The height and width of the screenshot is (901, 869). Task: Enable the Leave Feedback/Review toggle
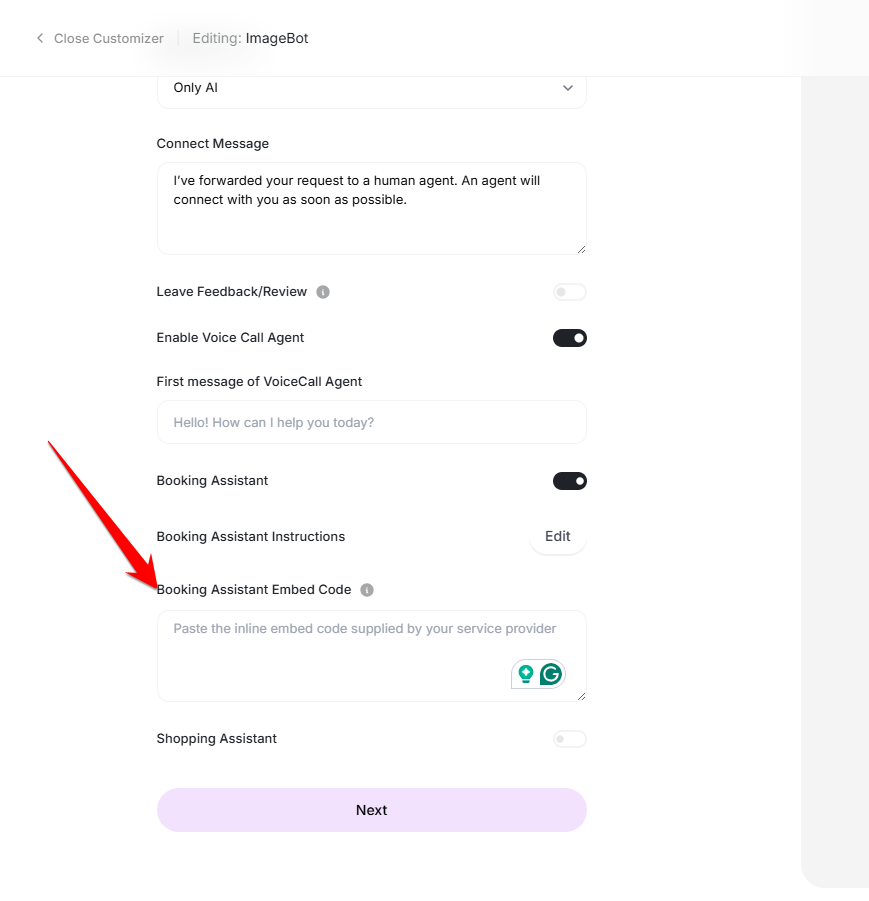click(569, 292)
